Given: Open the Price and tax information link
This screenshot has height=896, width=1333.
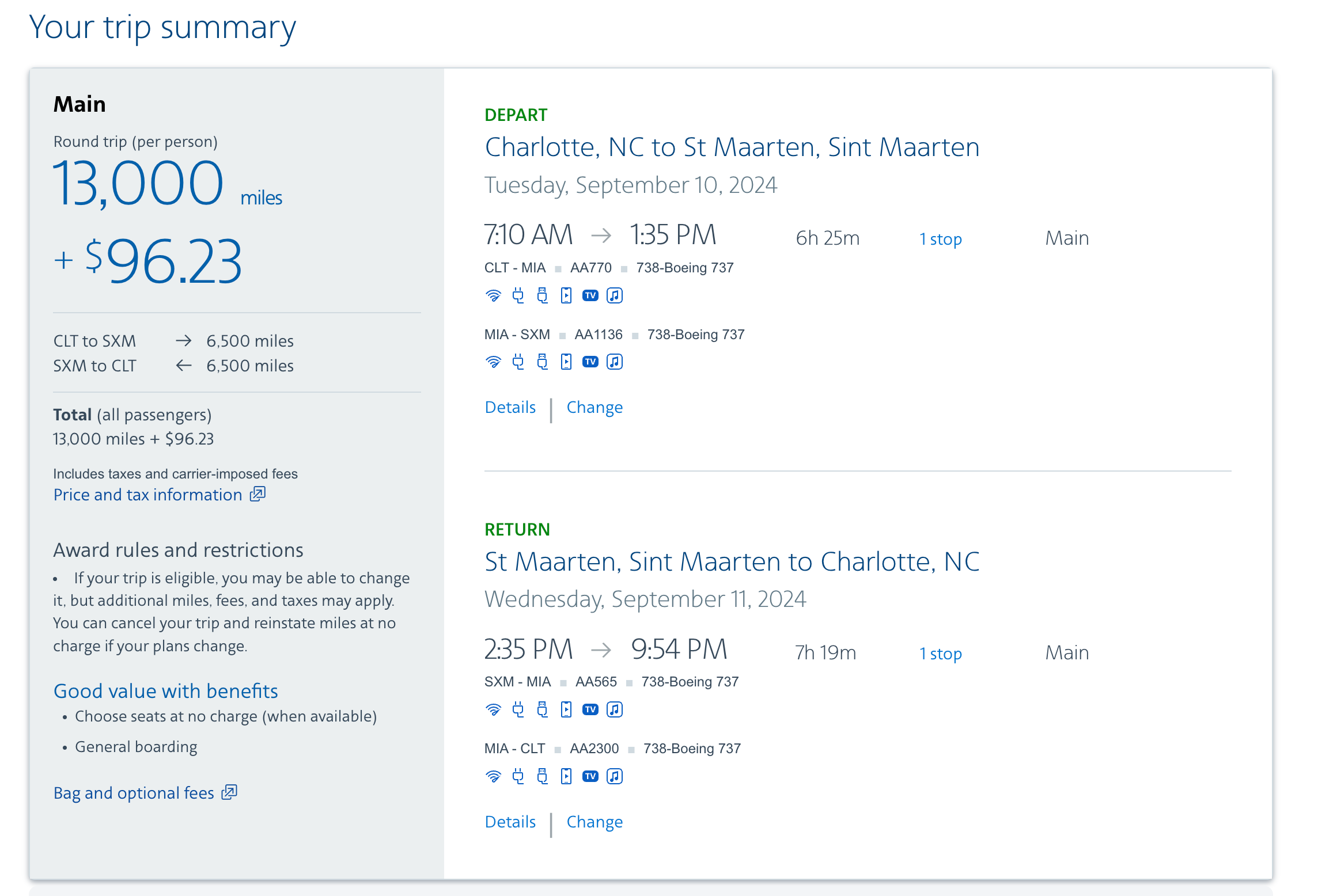Looking at the screenshot, I should pyautogui.click(x=147, y=495).
